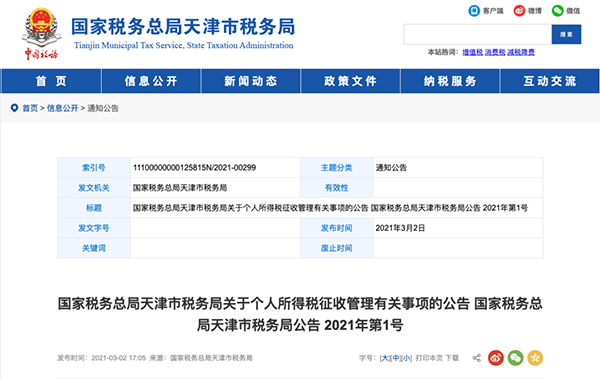This screenshot has height=379, width=600.
Task: Click date value 2021年3月2日
Action: click(400, 228)
